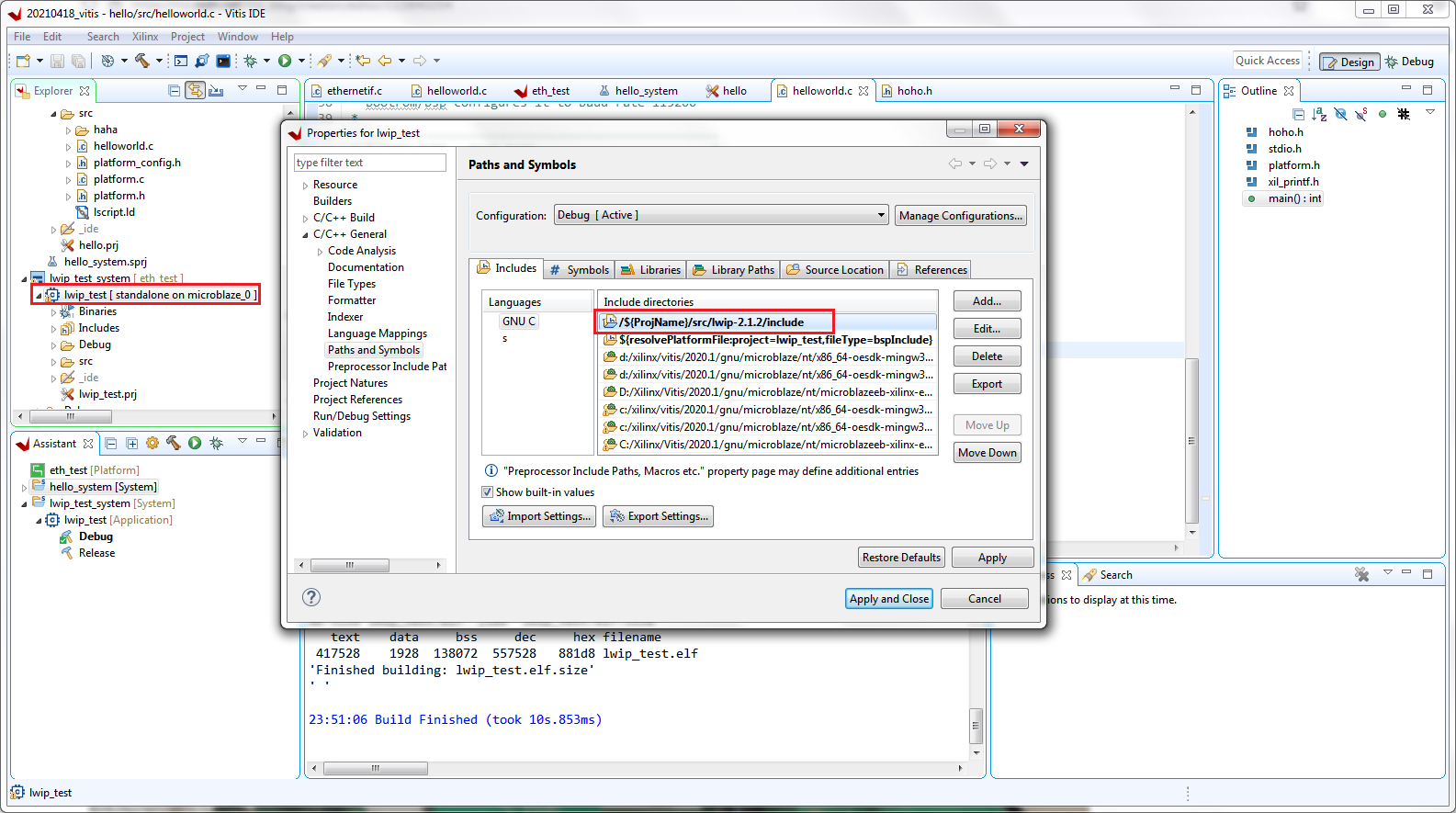Click the main toolbar Build hammer icon
The width and height of the screenshot is (1456, 813).
click(x=141, y=61)
